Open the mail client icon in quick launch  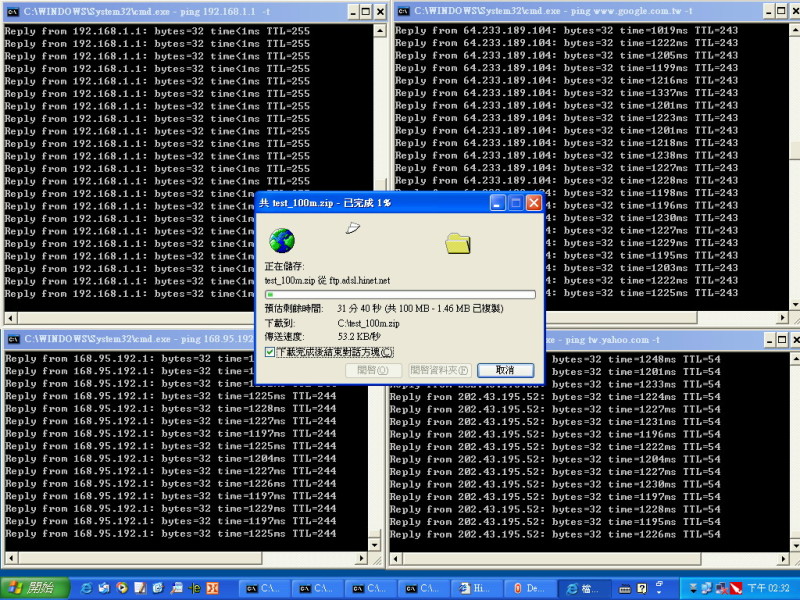[104, 588]
